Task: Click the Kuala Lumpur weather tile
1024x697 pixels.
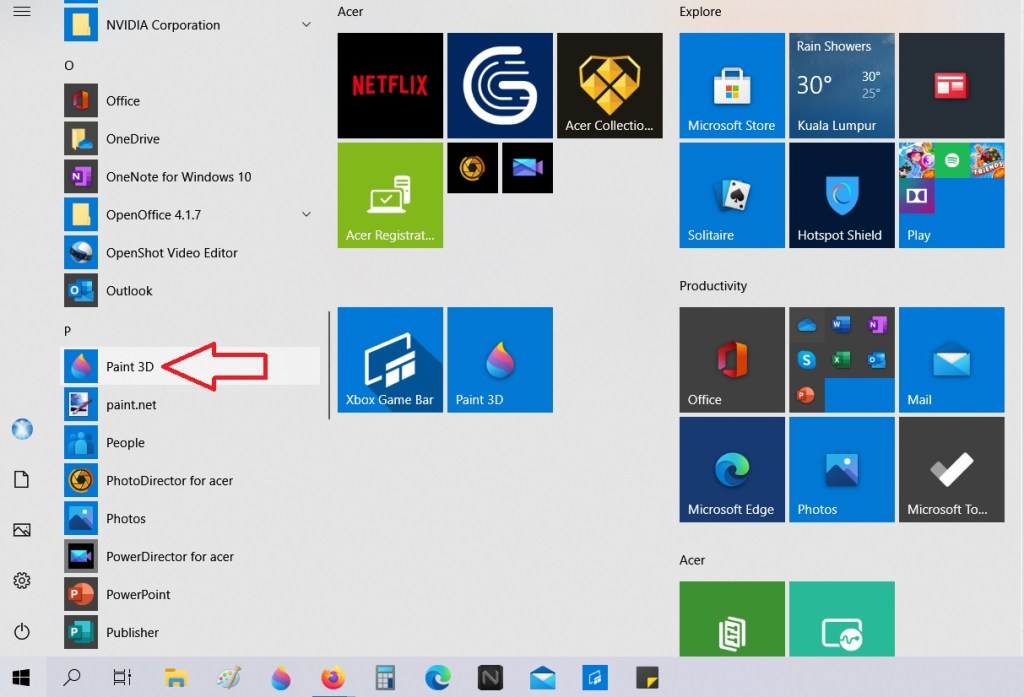Action: coord(841,85)
